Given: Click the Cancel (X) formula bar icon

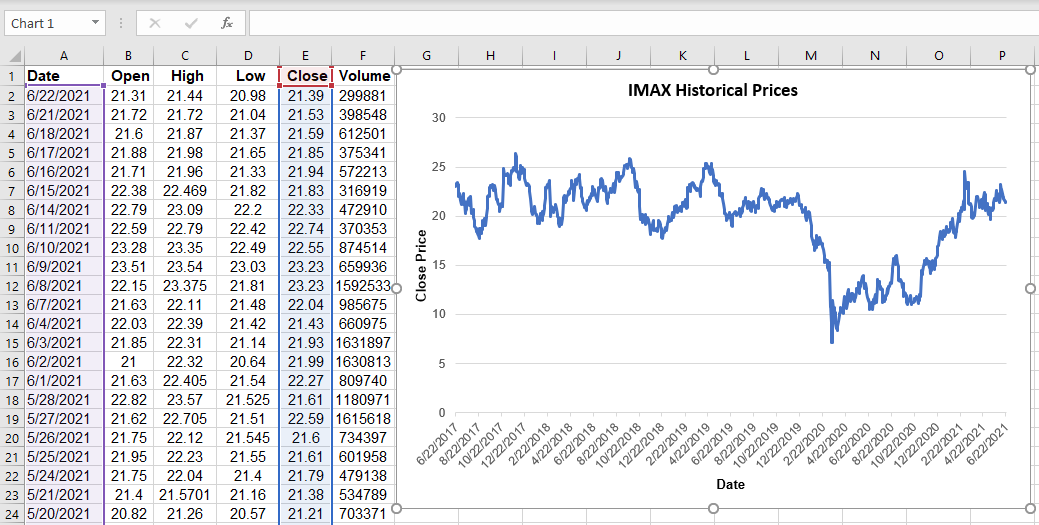Looking at the screenshot, I should point(155,24).
